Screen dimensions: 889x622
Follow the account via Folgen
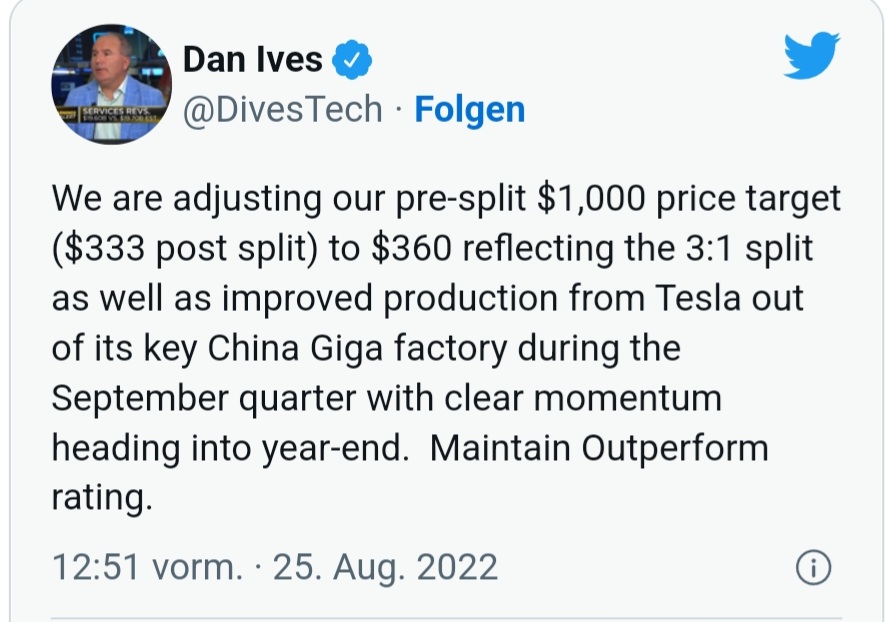[469, 109]
